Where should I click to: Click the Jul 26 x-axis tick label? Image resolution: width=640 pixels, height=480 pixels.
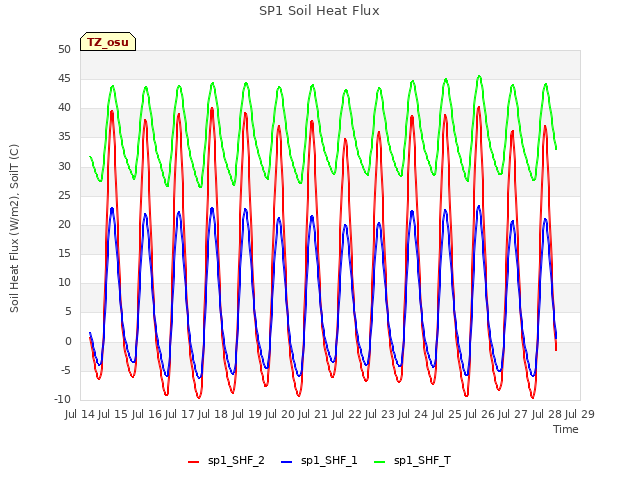[x=480, y=414]
